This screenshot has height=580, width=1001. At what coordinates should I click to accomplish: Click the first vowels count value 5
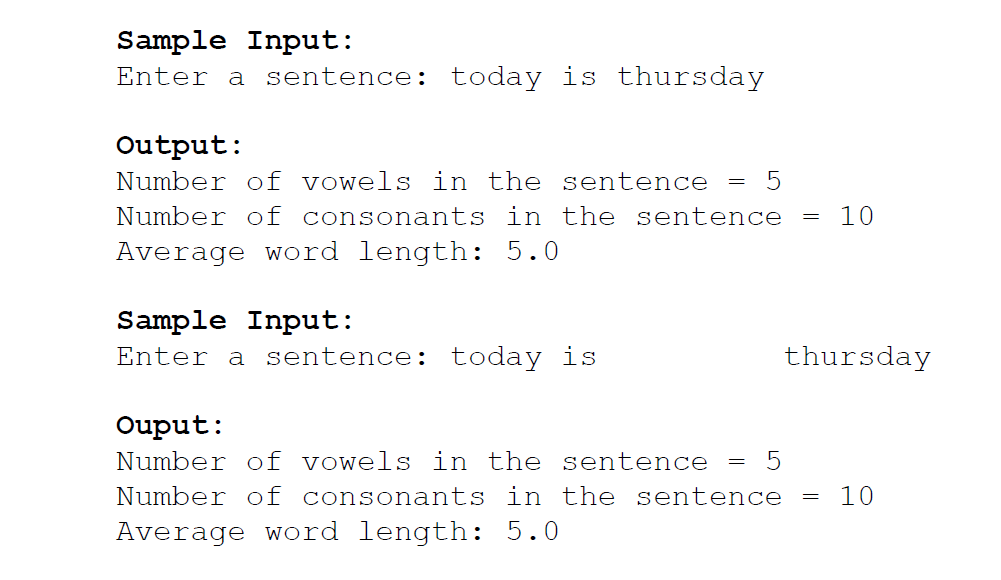774,181
